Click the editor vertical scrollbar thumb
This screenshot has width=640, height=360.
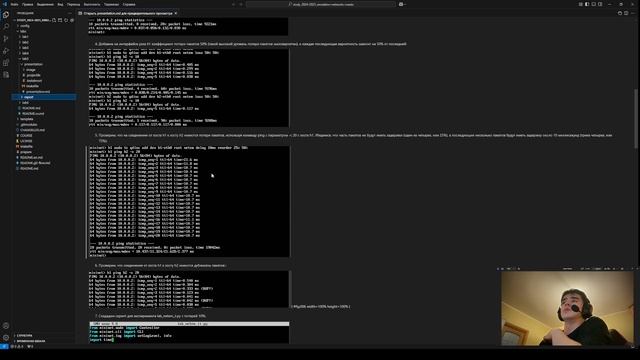(636, 119)
